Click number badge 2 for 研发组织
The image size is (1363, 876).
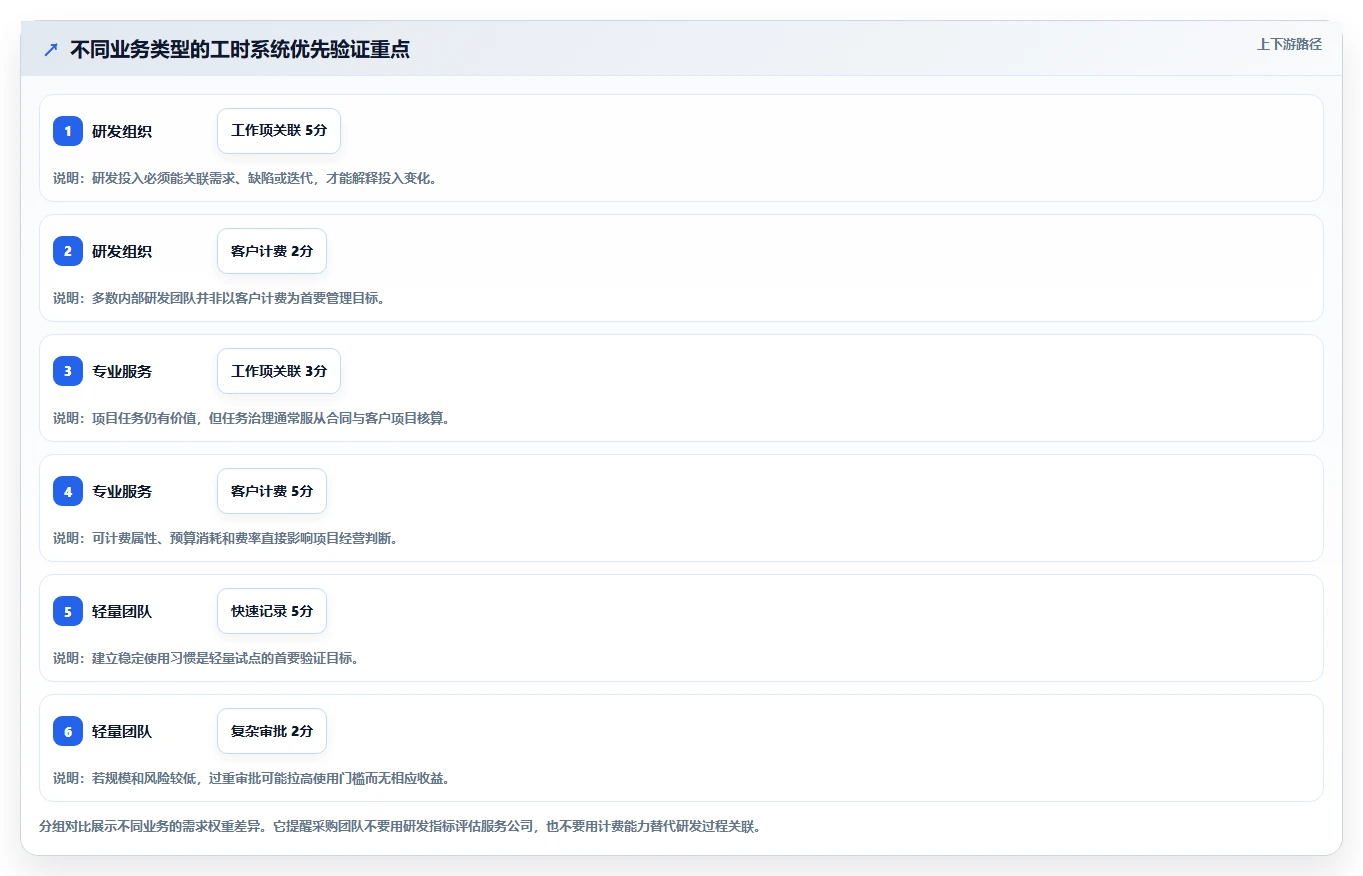(68, 251)
